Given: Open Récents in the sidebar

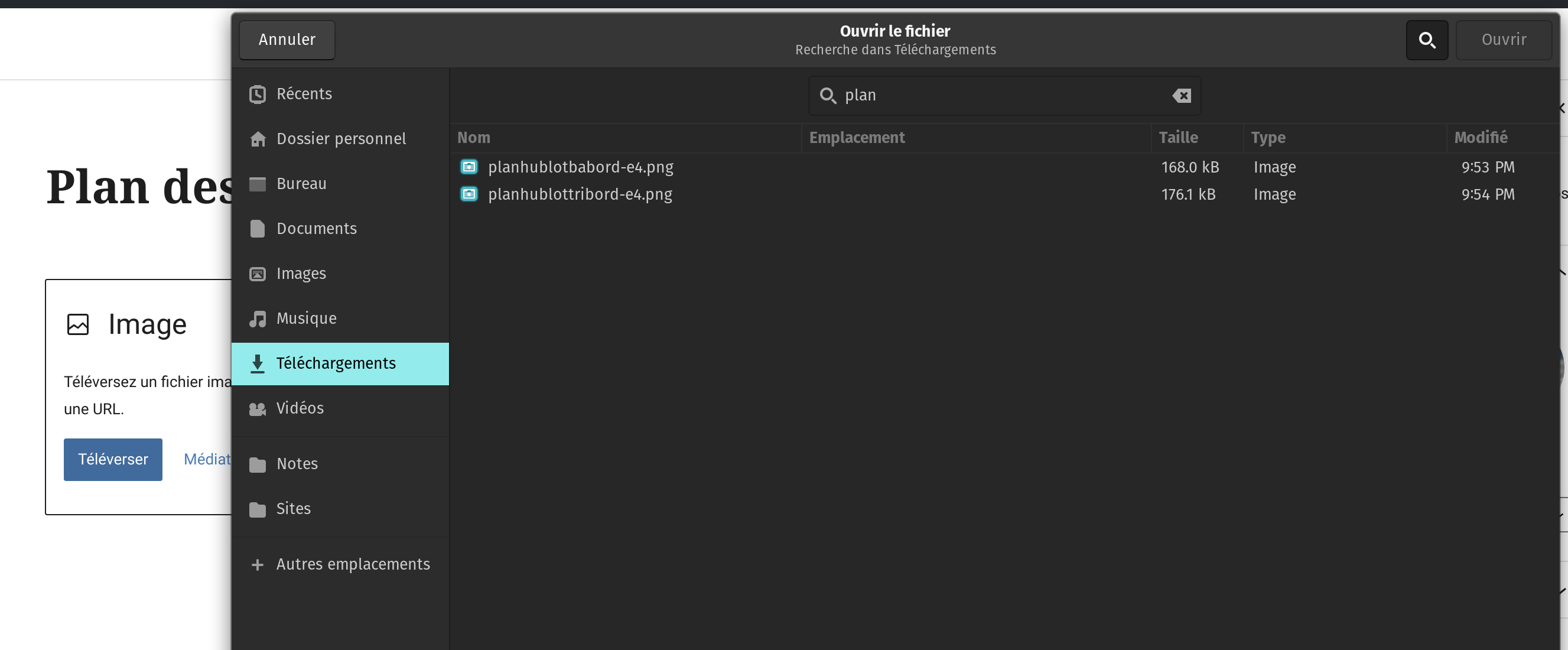Looking at the screenshot, I should click(340, 95).
